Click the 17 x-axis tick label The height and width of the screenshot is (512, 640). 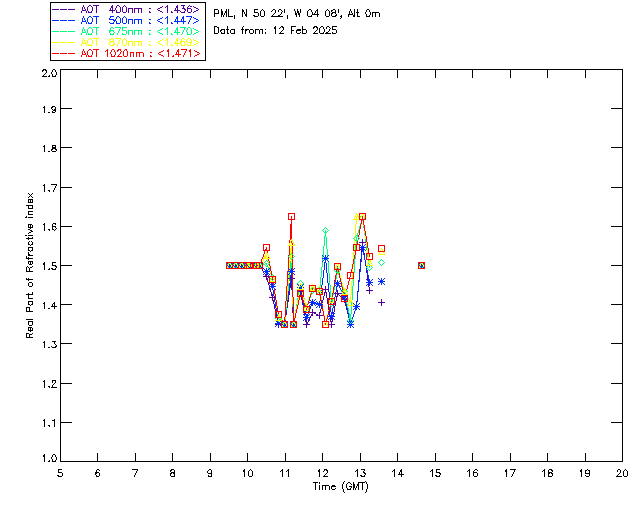pos(510,473)
